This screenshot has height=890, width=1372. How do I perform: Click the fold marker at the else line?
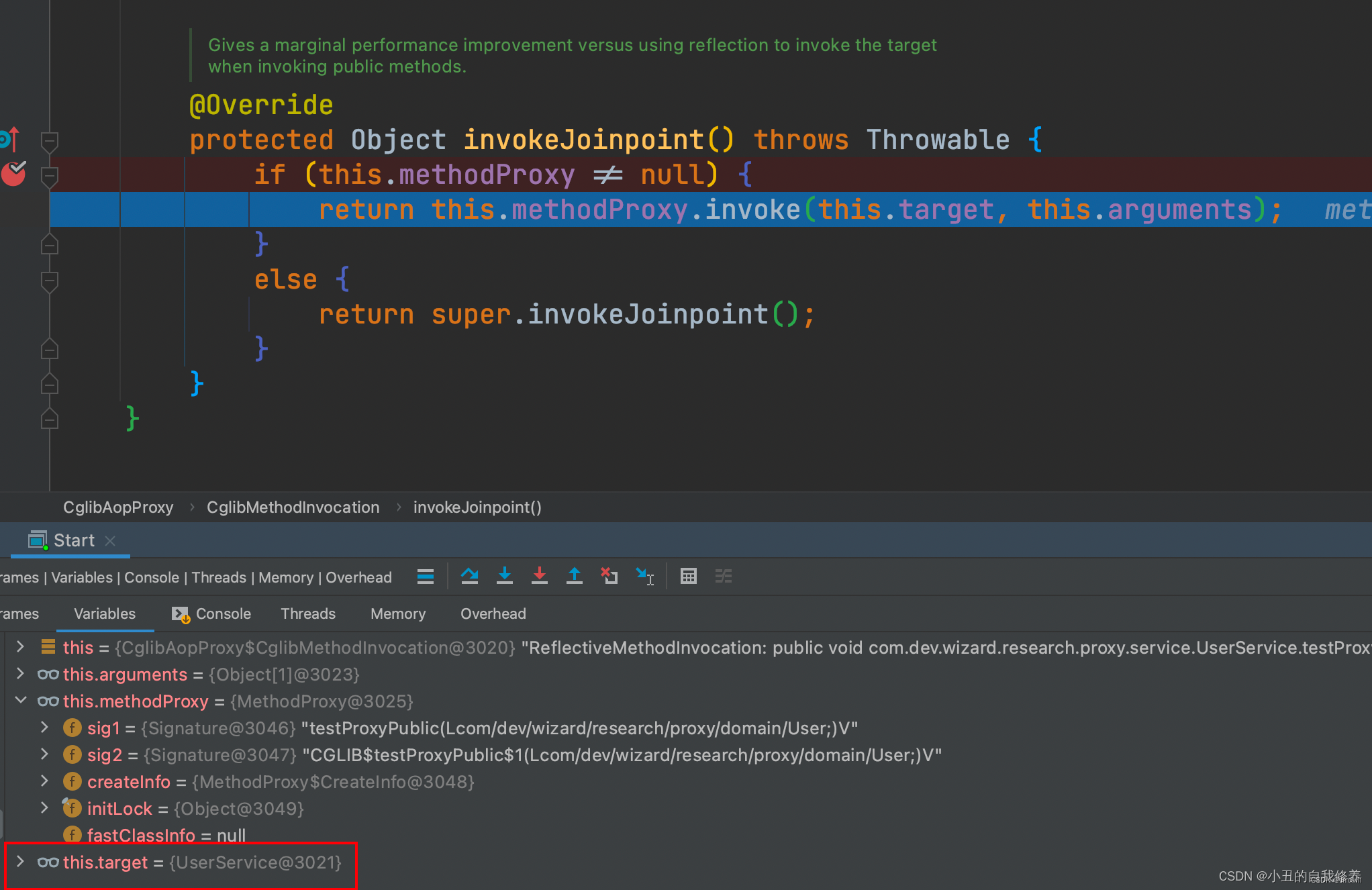click(50, 281)
